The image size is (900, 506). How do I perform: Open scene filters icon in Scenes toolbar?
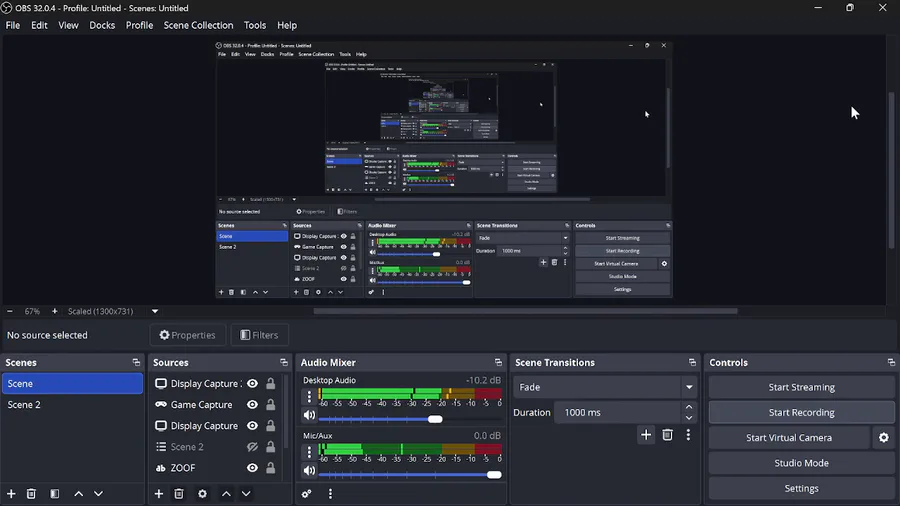pyautogui.click(x=55, y=493)
